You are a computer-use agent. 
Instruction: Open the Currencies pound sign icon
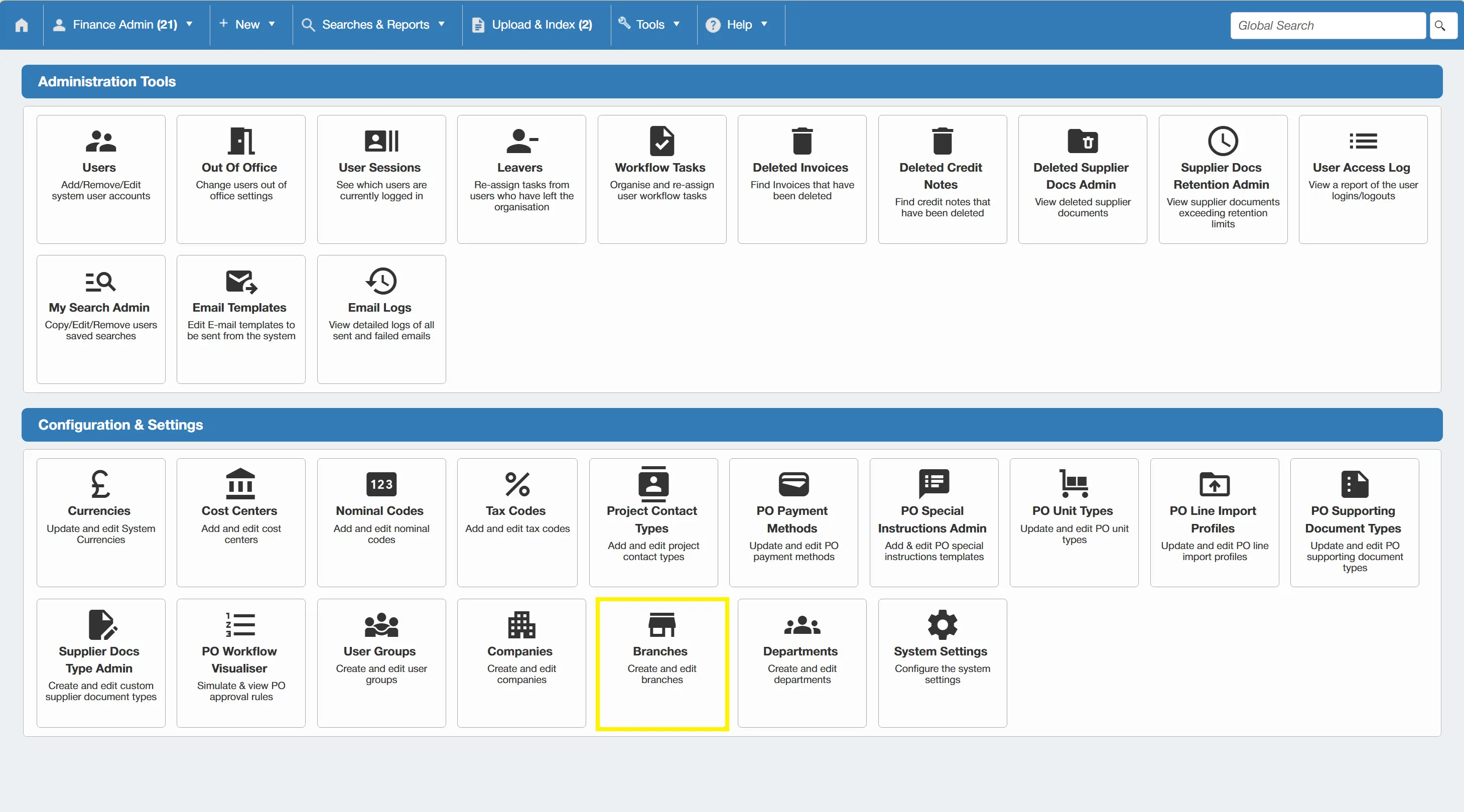click(100, 484)
